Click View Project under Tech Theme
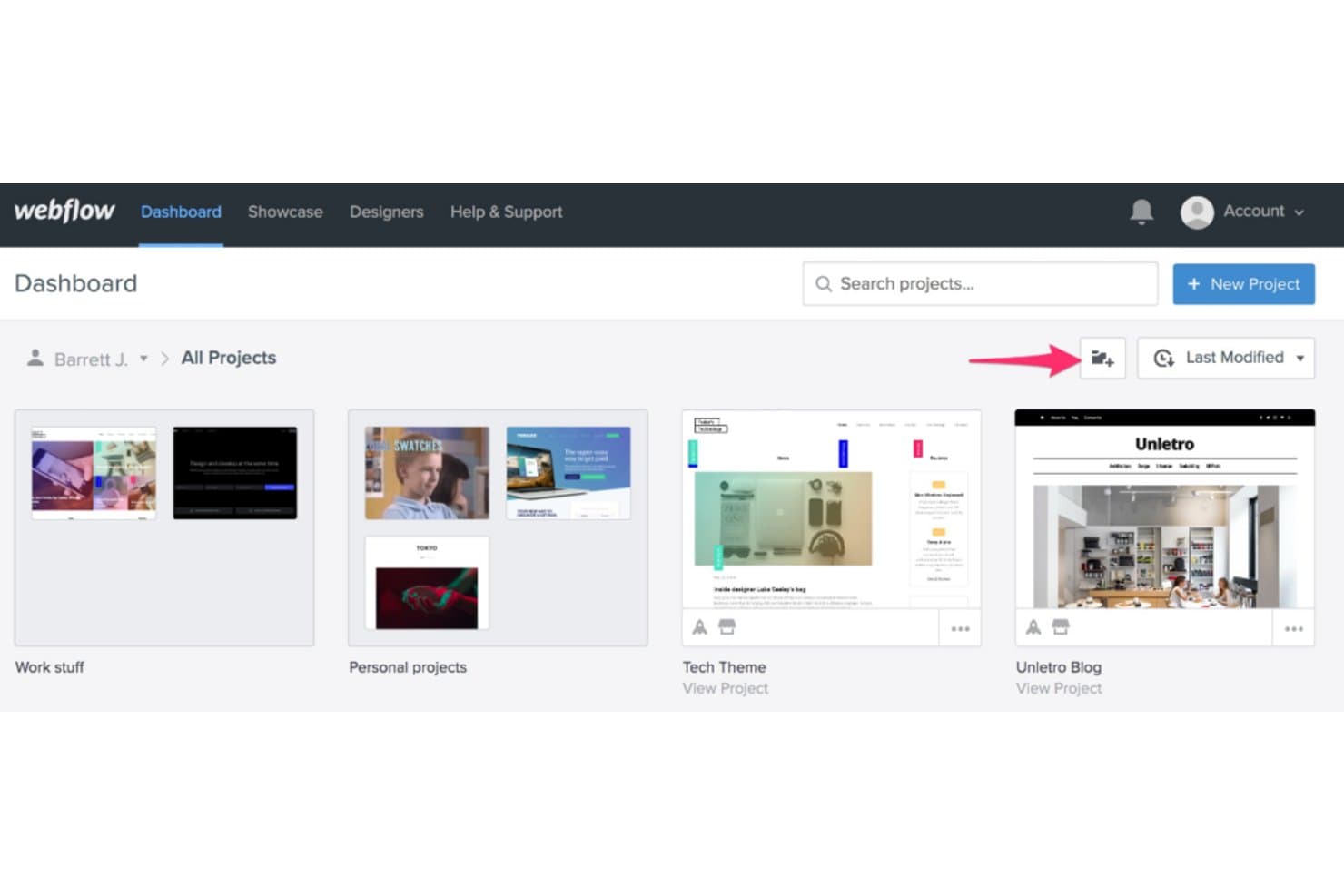Viewport: 1344px width, 896px height. coord(726,688)
